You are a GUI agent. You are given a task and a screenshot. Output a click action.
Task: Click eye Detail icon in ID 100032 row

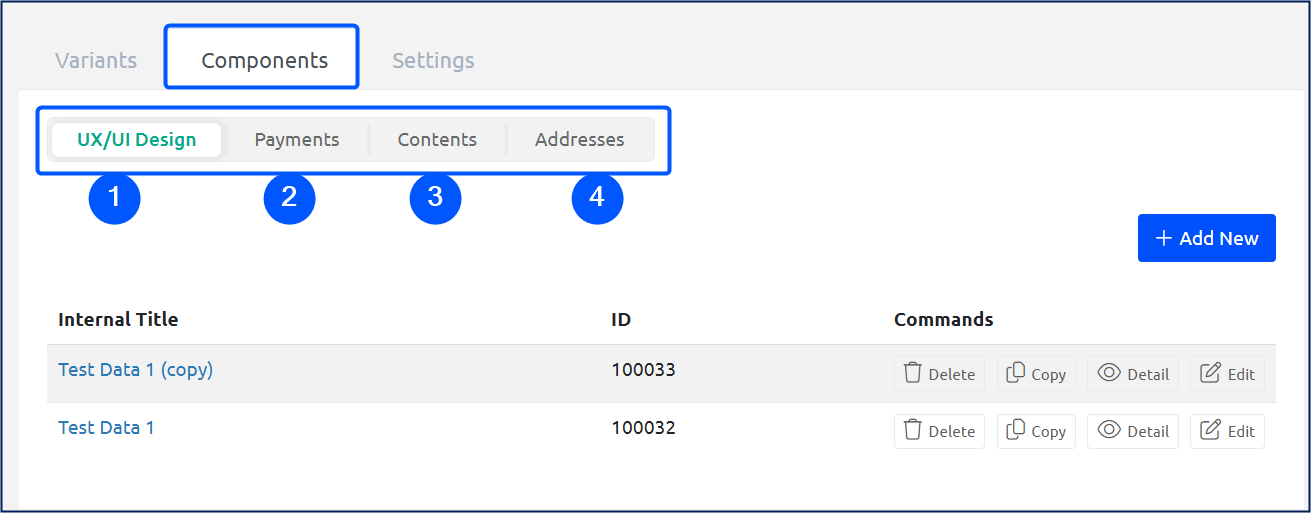click(1108, 430)
